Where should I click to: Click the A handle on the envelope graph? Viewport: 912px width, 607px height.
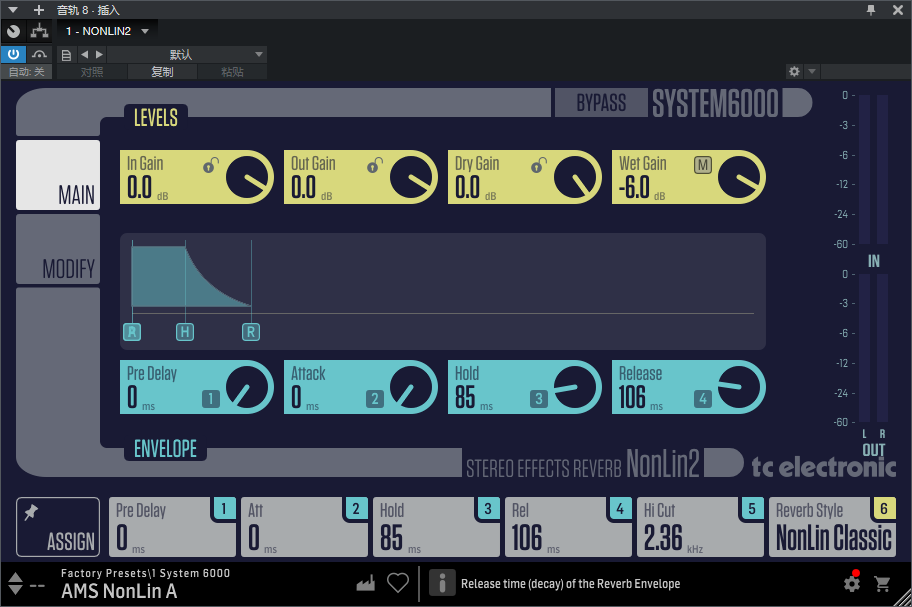(132, 332)
